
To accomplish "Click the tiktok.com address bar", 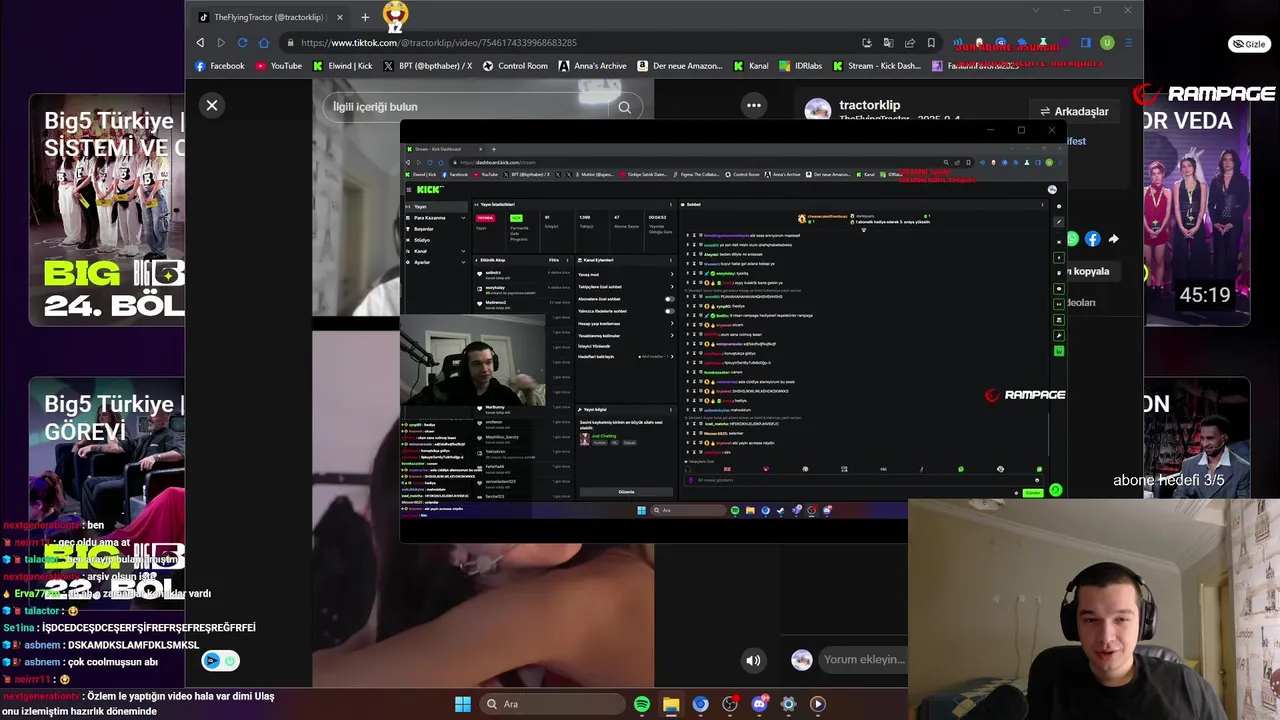I will (570, 43).
